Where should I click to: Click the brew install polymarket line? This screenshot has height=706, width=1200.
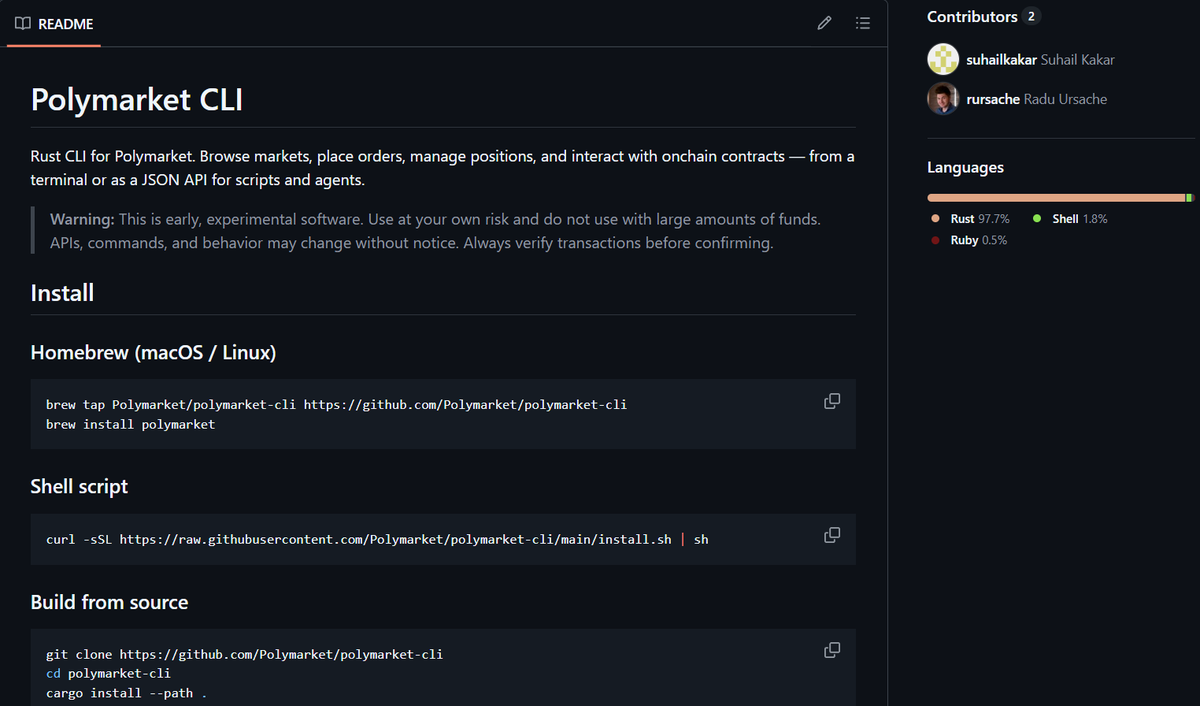[130, 425]
